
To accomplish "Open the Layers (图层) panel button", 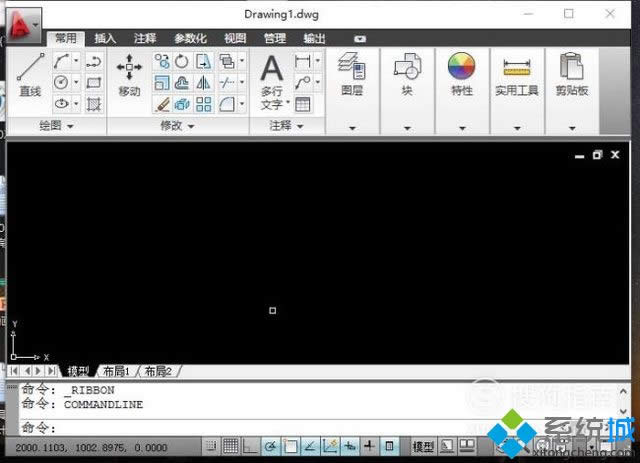I will click(x=352, y=74).
